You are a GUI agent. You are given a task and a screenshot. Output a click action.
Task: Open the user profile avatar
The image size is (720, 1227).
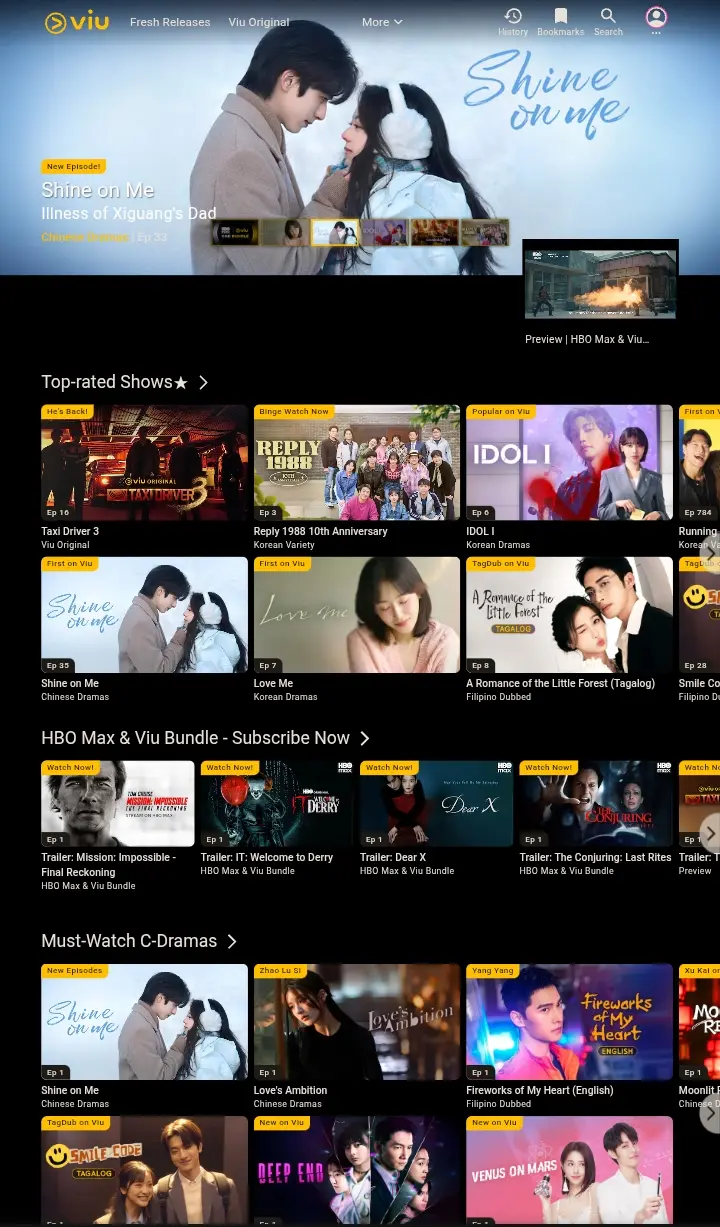(656, 17)
